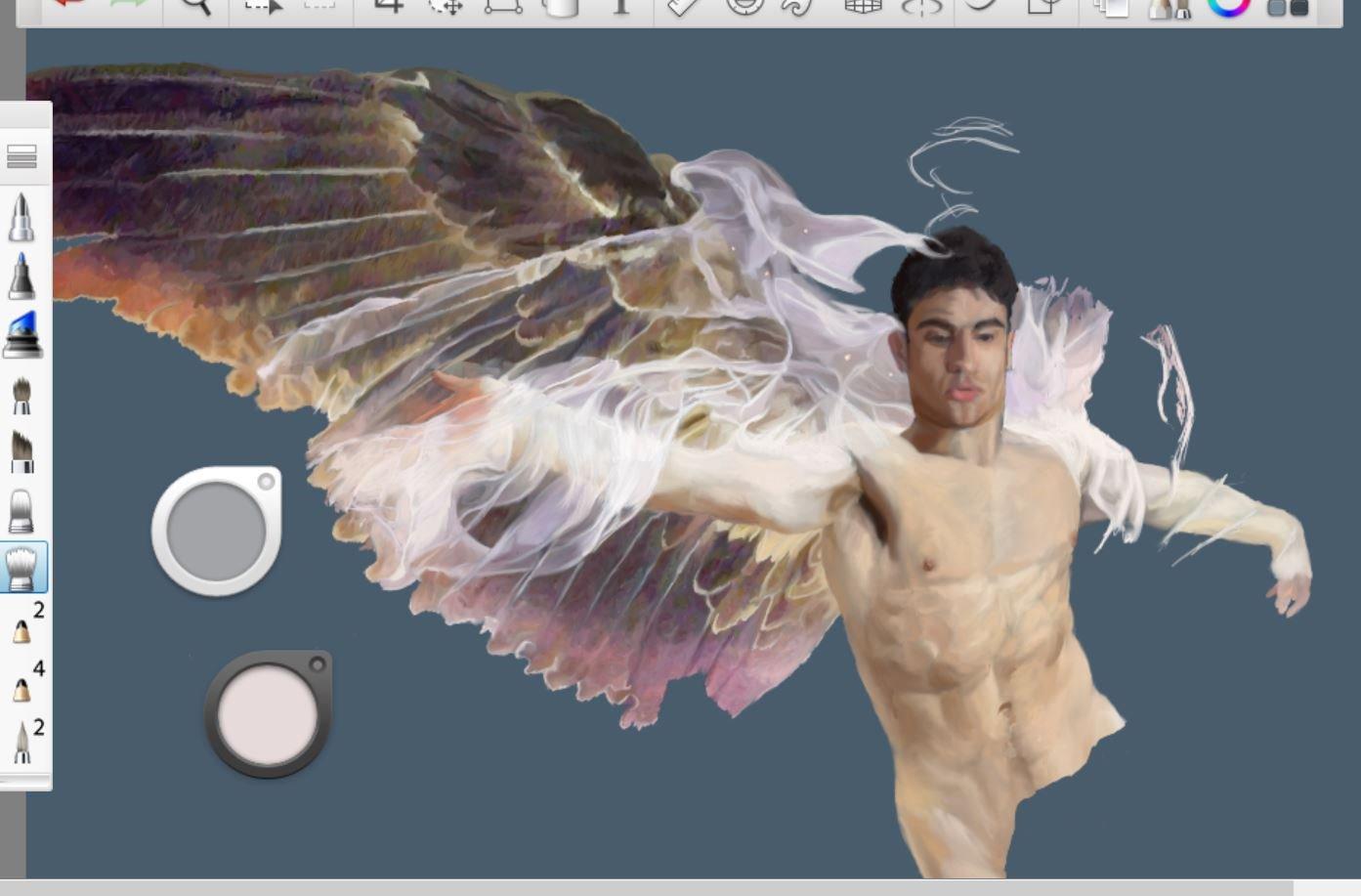The height and width of the screenshot is (896, 1361).
Task: Click the small corner dot on color puck
Action: click(317, 664)
